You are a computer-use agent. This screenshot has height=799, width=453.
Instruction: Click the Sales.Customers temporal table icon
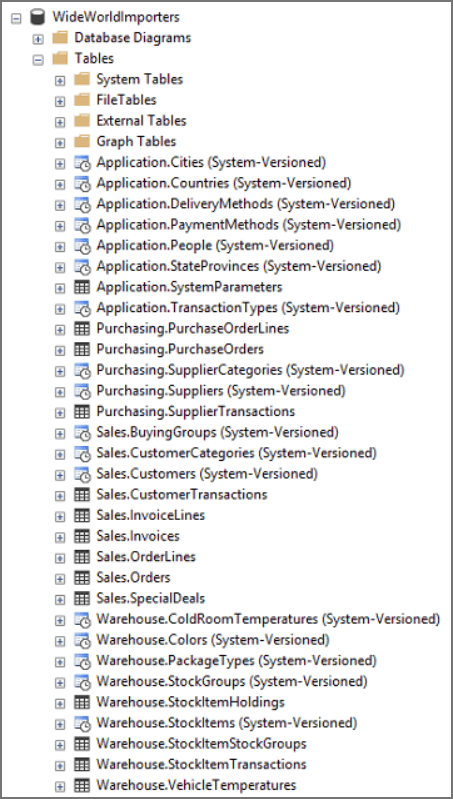click(x=82, y=474)
